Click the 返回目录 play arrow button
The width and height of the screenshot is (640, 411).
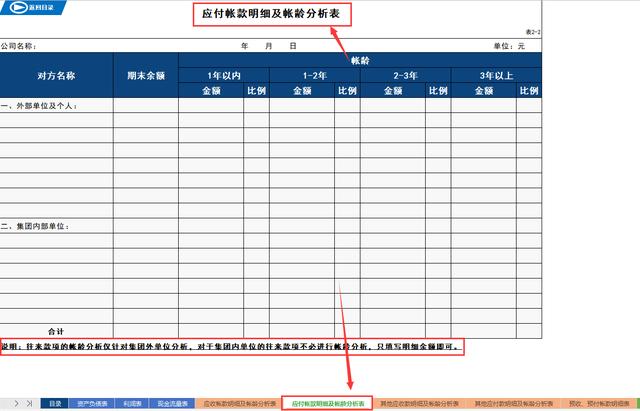click(x=33, y=7)
